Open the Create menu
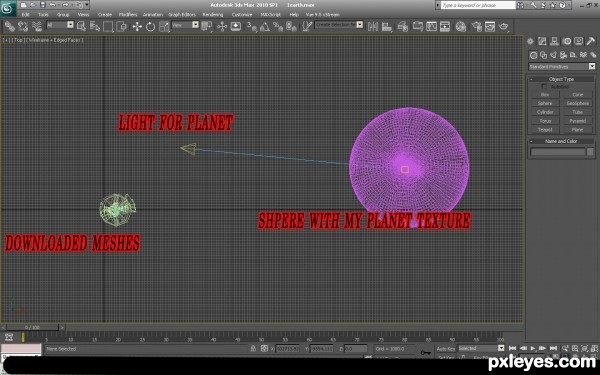600x375 pixels. 104,15
